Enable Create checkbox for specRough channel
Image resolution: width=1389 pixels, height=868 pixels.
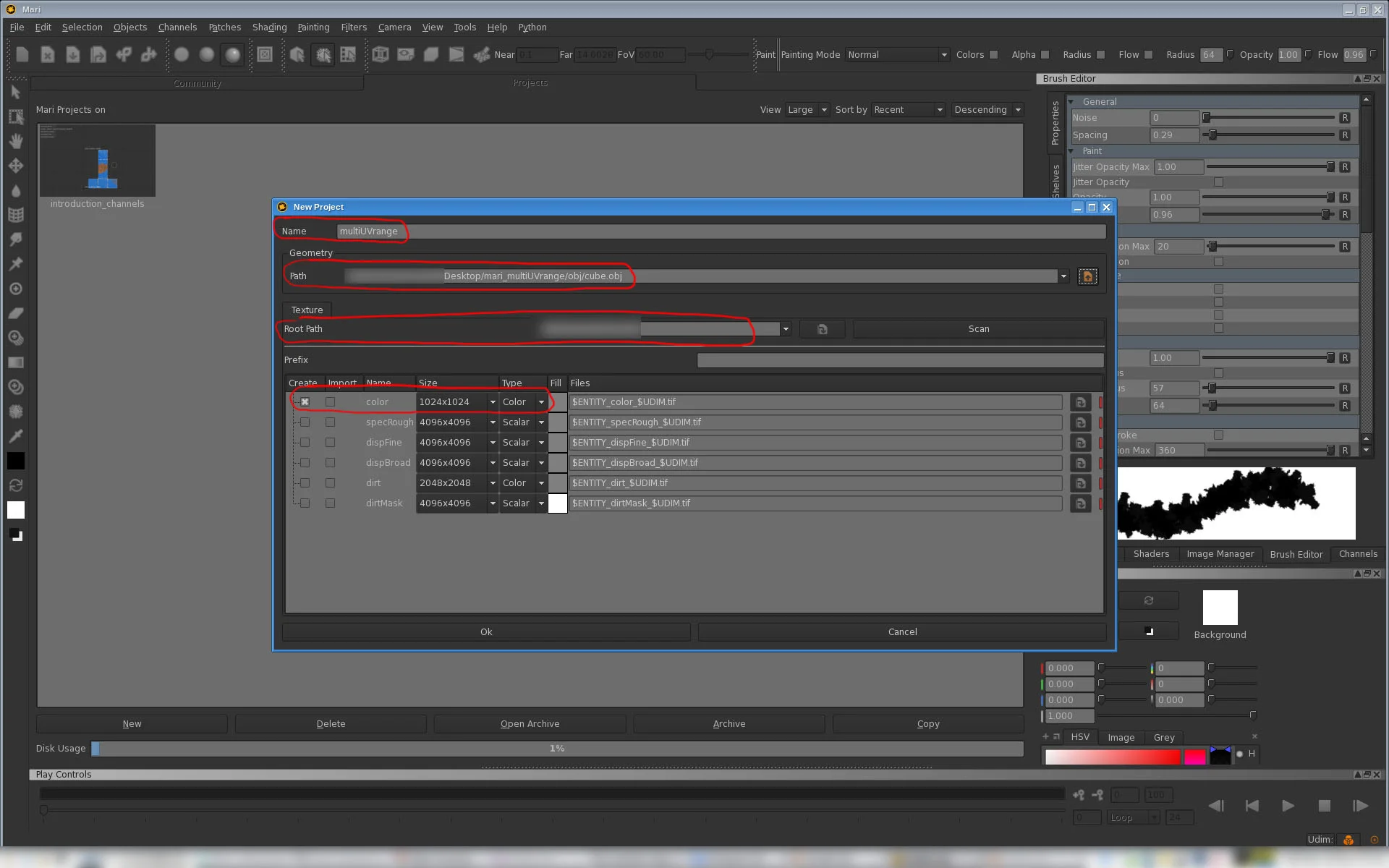point(305,422)
